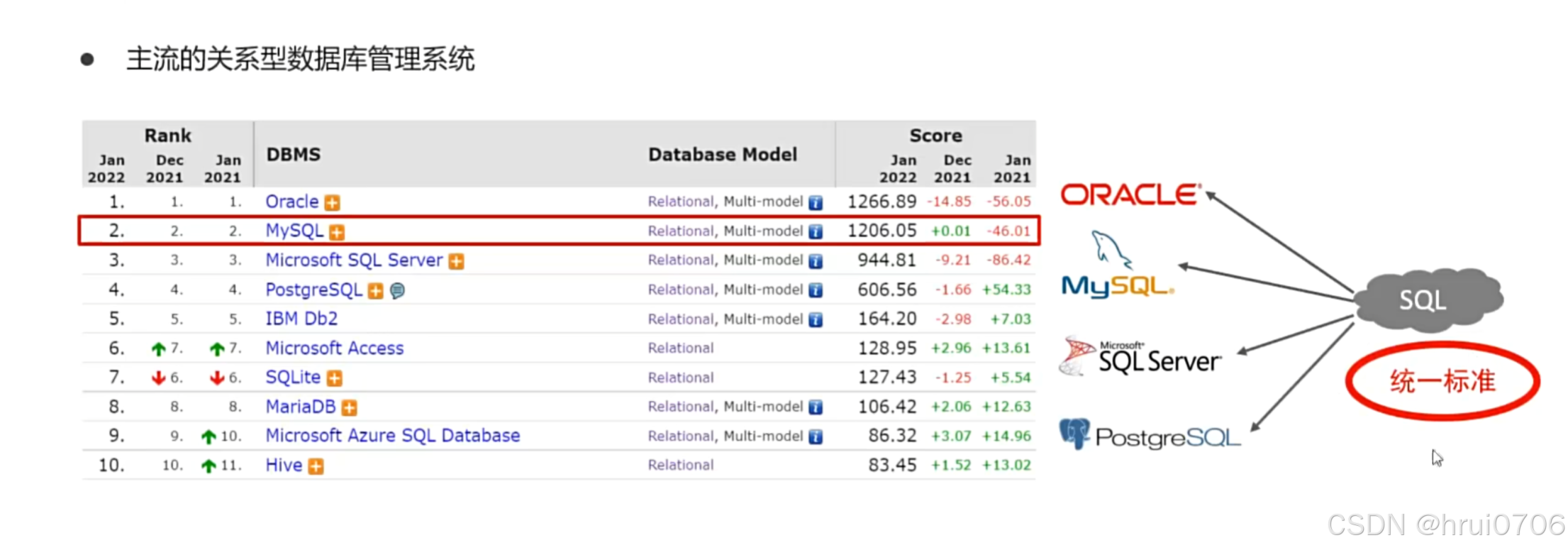Click the Score header label

pyautogui.click(x=936, y=136)
